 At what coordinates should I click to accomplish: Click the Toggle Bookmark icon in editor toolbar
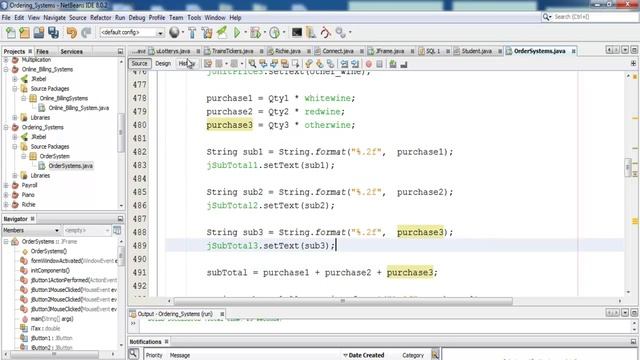tap(330, 64)
